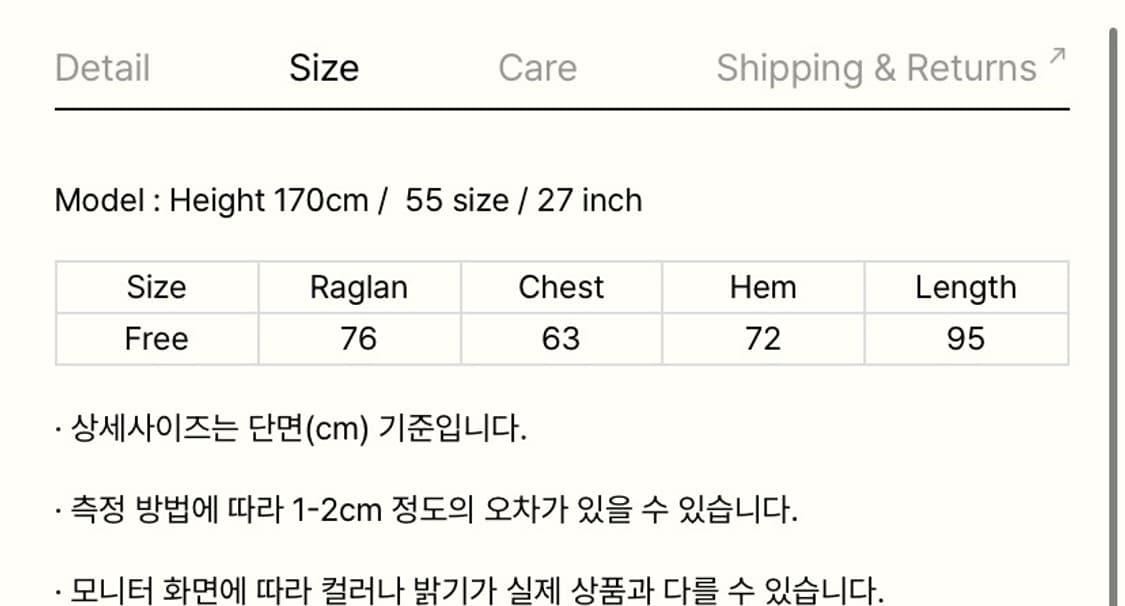Click the Raglan measurement value 76
Image resolution: width=1125 pixels, height=606 pixels.
pyautogui.click(x=360, y=338)
